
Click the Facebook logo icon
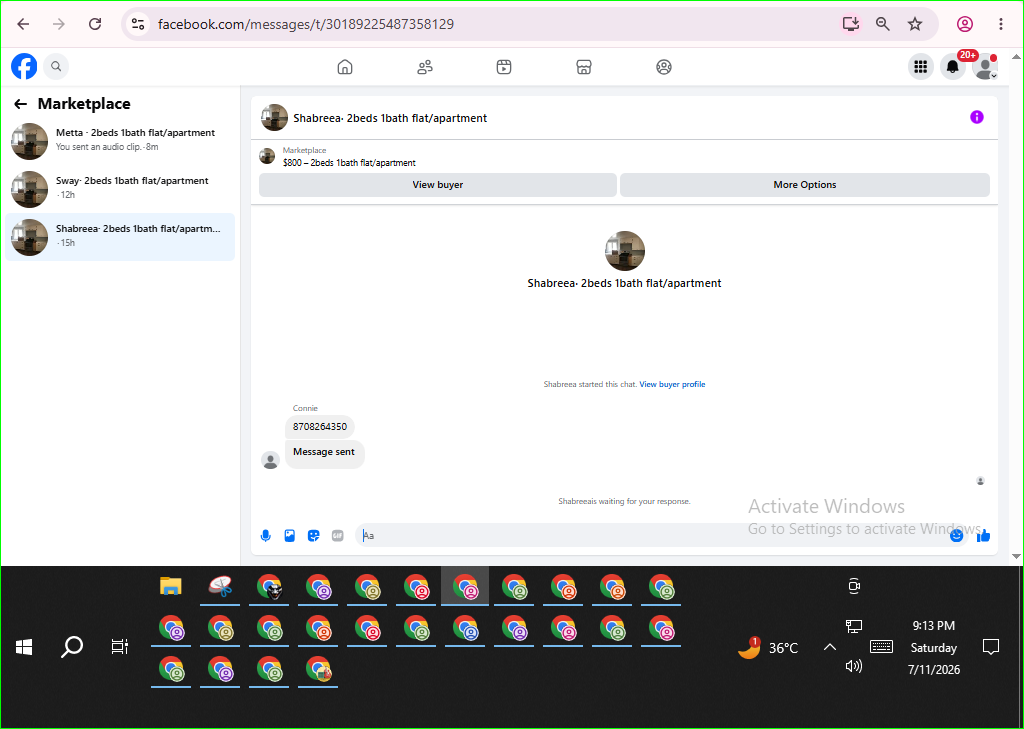[24, 66]
